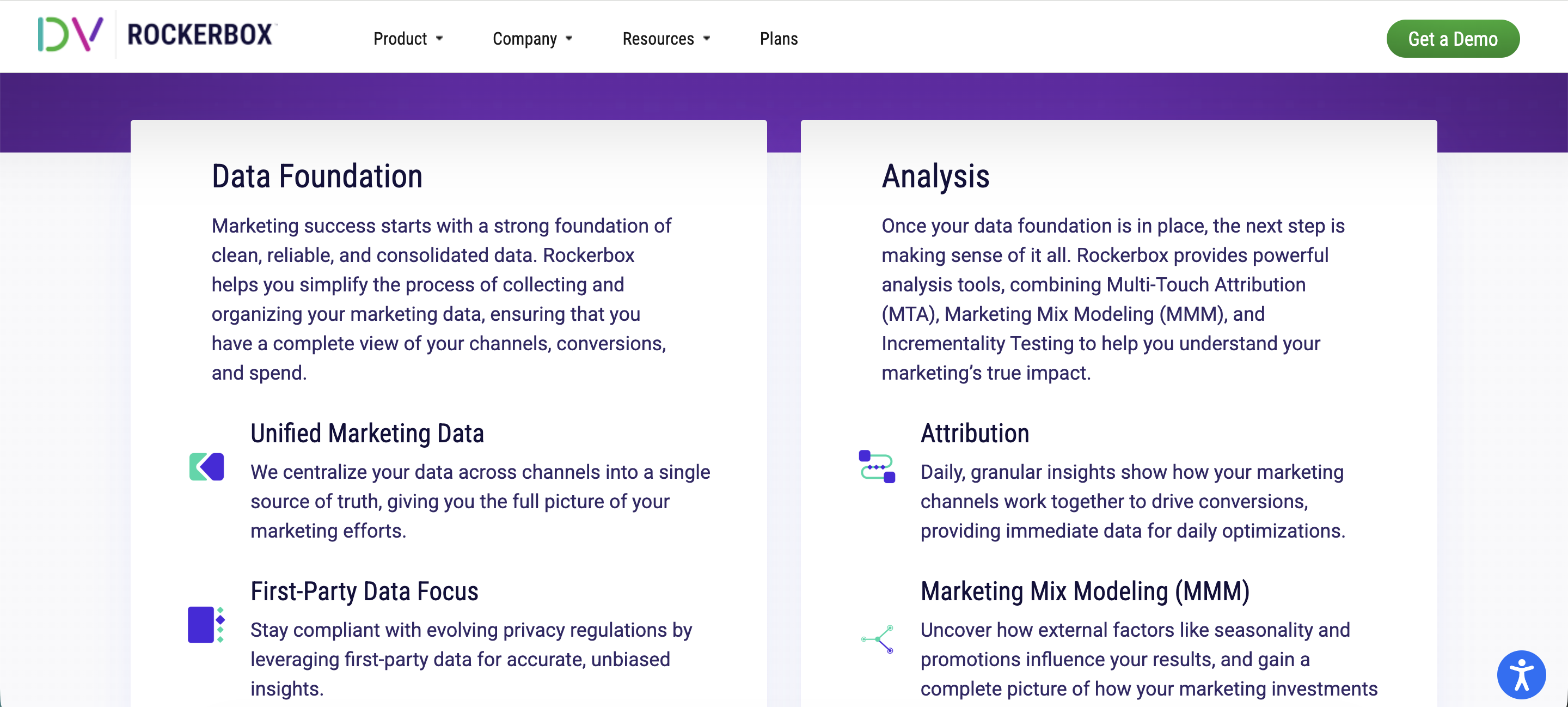This screenshot has width=1568, height=707.
Task: Click the Get a Demo button
Action: click(1453, 39)
